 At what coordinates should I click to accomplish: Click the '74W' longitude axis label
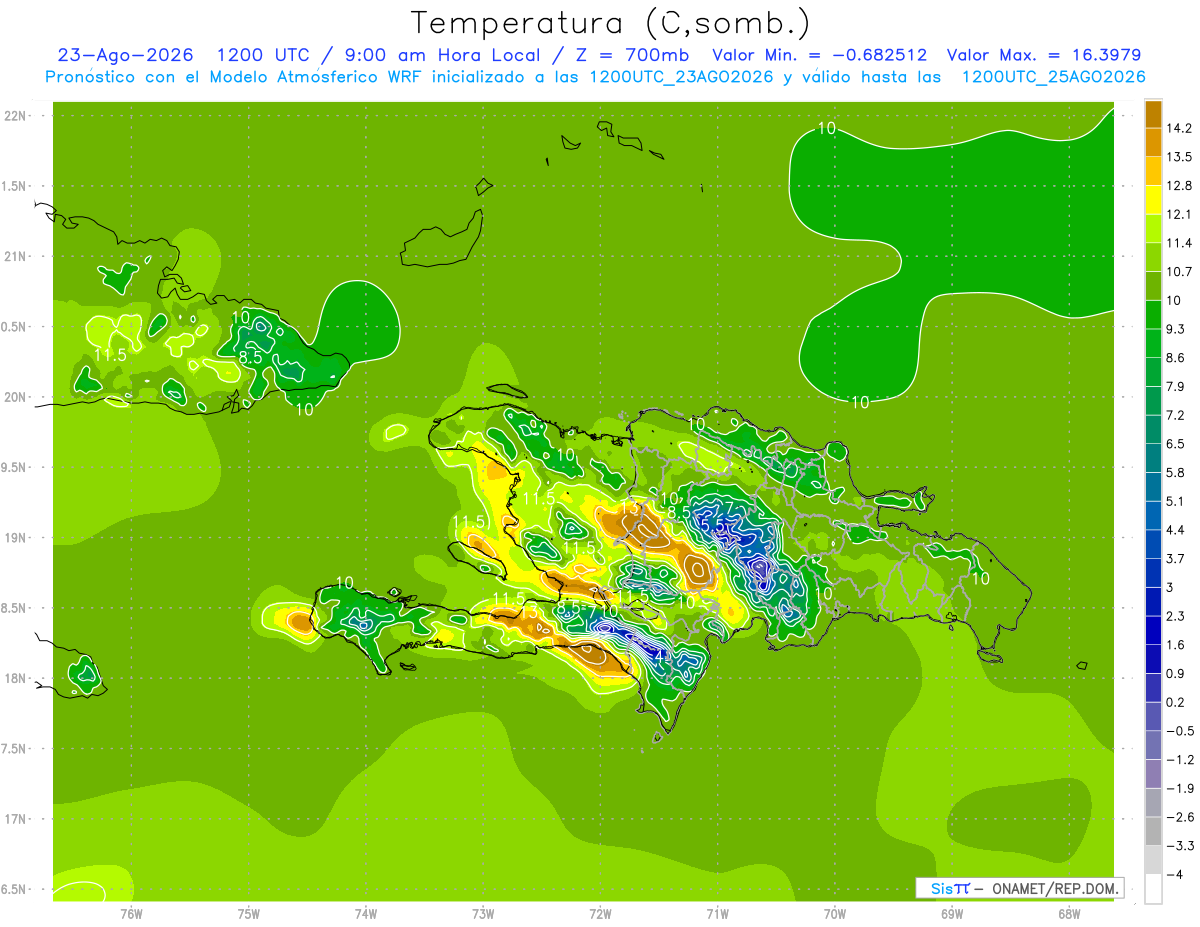point(366,913)
